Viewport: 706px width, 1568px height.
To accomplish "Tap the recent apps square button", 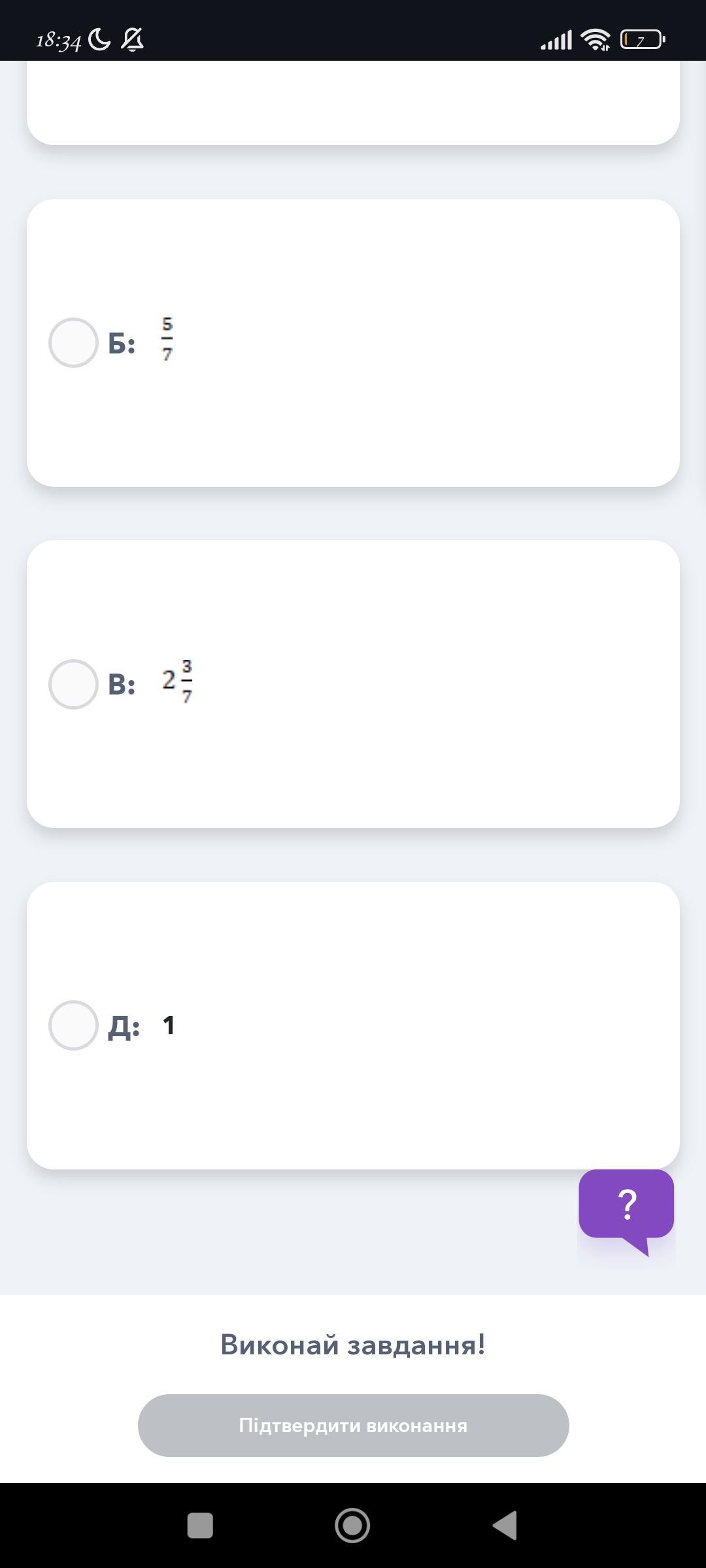I will 200,1526.
